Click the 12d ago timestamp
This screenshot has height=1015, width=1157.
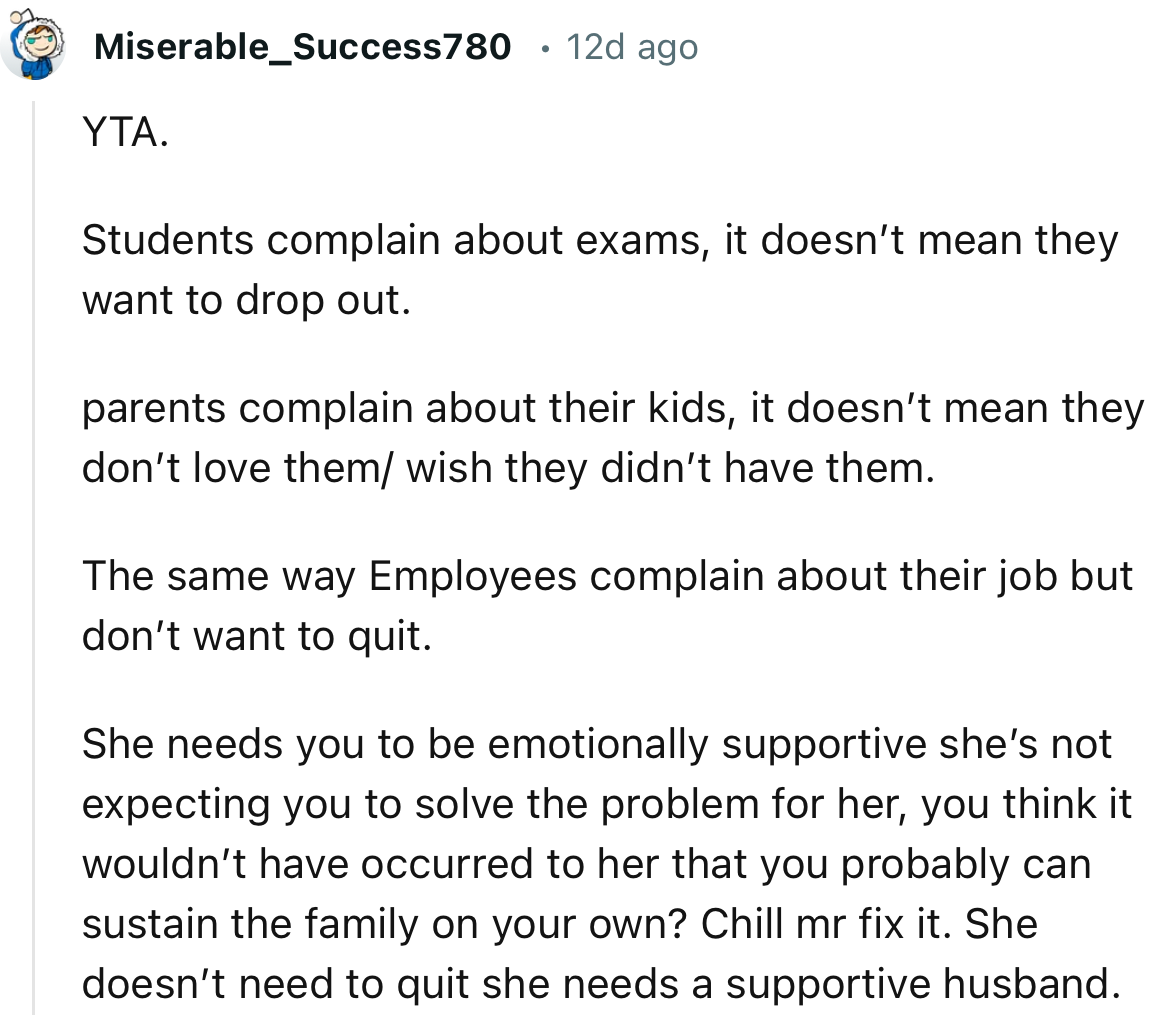click(631, 45)
